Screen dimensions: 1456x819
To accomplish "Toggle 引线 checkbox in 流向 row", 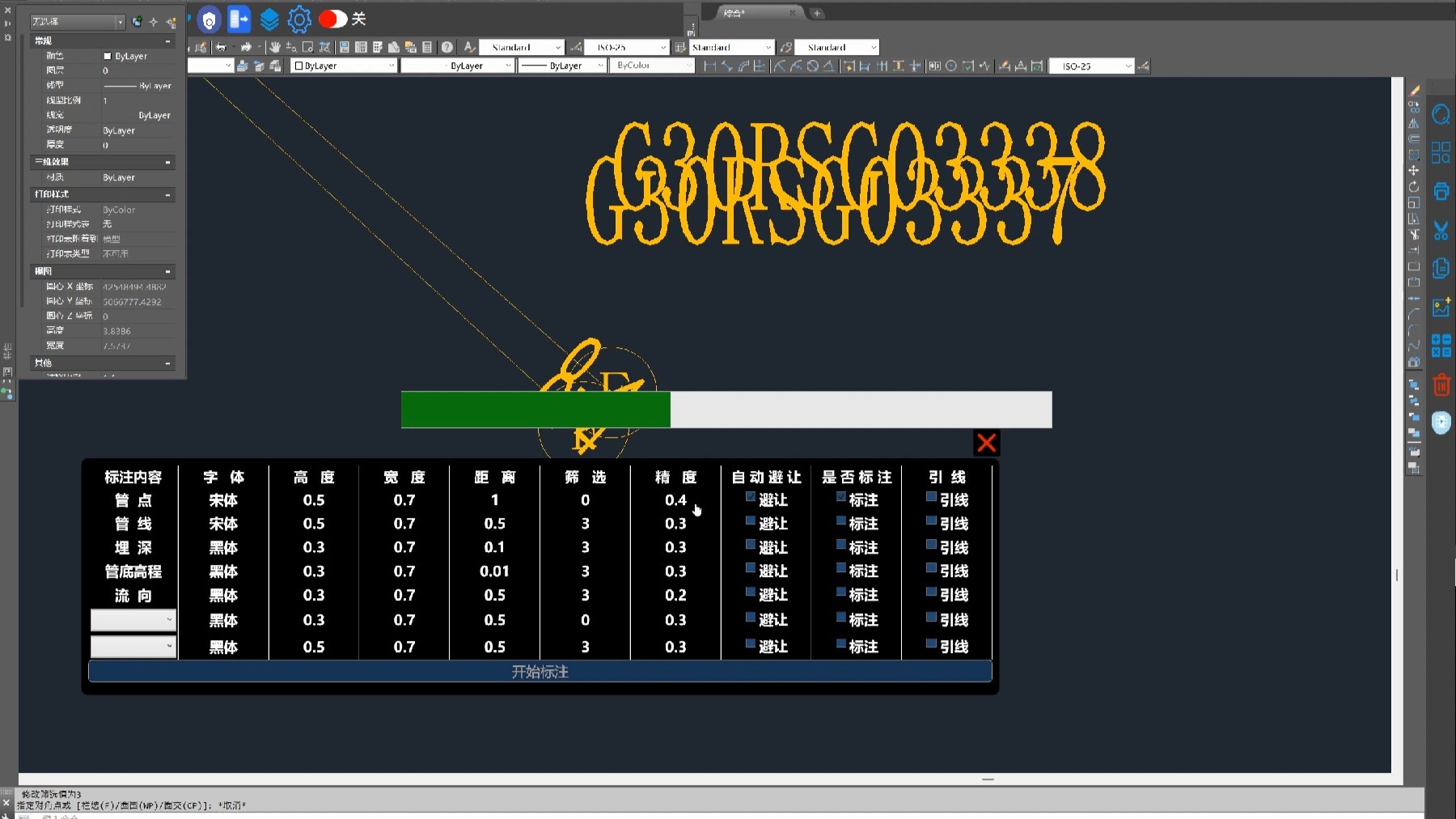I will point(931,592).
